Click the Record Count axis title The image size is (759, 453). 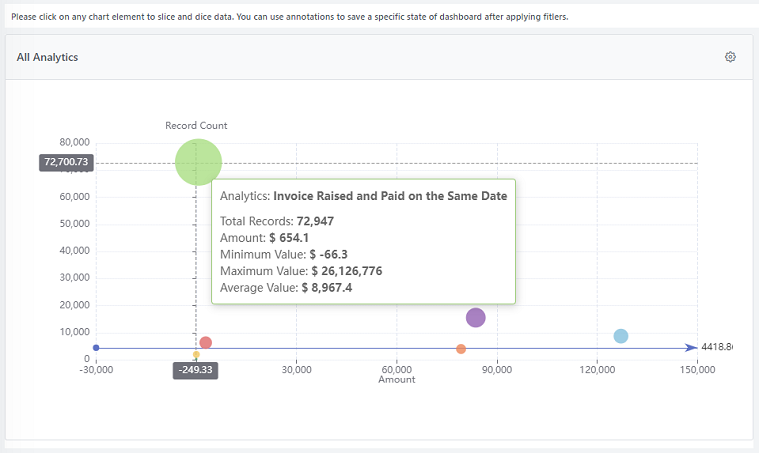[196, 125]
